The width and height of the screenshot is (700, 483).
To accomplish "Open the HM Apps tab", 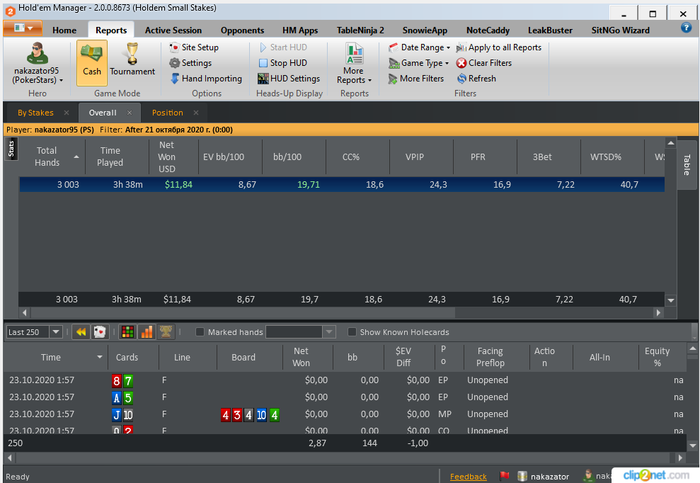I will tap(300, 30).
